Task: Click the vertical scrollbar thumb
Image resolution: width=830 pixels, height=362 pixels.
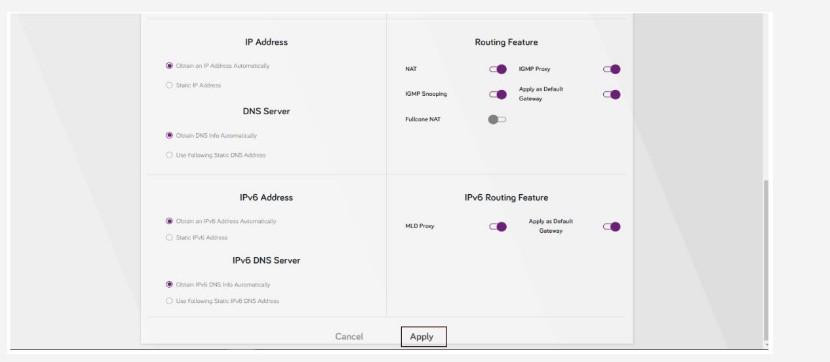Action: [765, 260]
